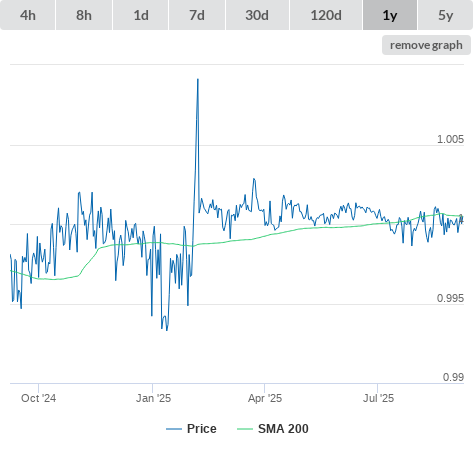
Task: Click the Apr '25 axis label
Action: coord(265,398)
